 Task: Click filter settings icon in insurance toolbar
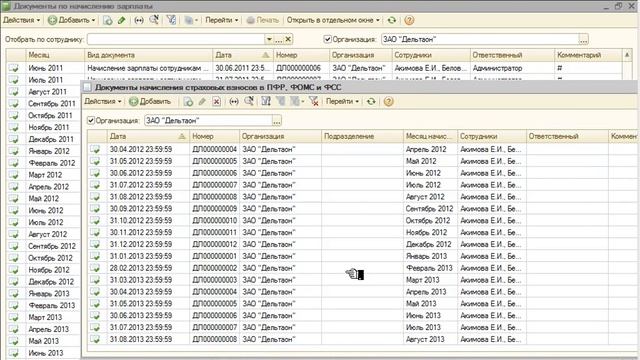pos(266,102)
